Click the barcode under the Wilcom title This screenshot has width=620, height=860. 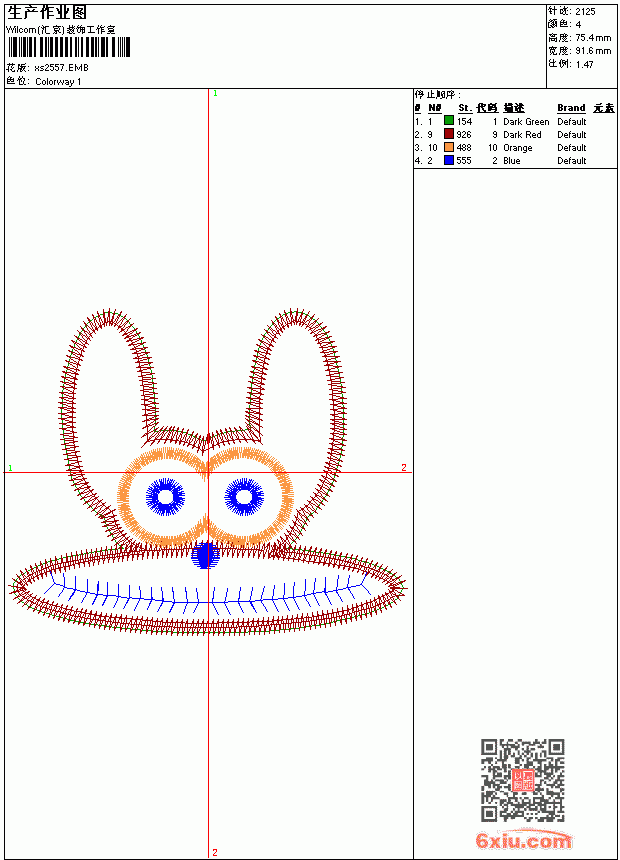point(69,47)
